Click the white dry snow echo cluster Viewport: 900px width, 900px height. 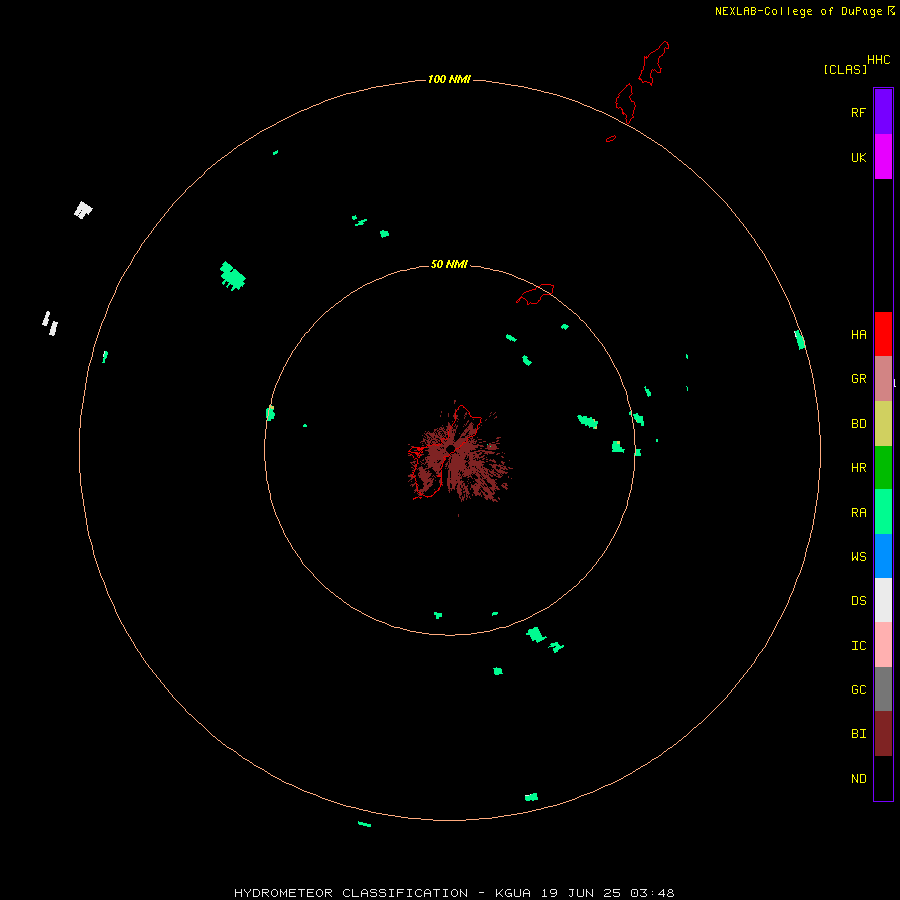83,210
